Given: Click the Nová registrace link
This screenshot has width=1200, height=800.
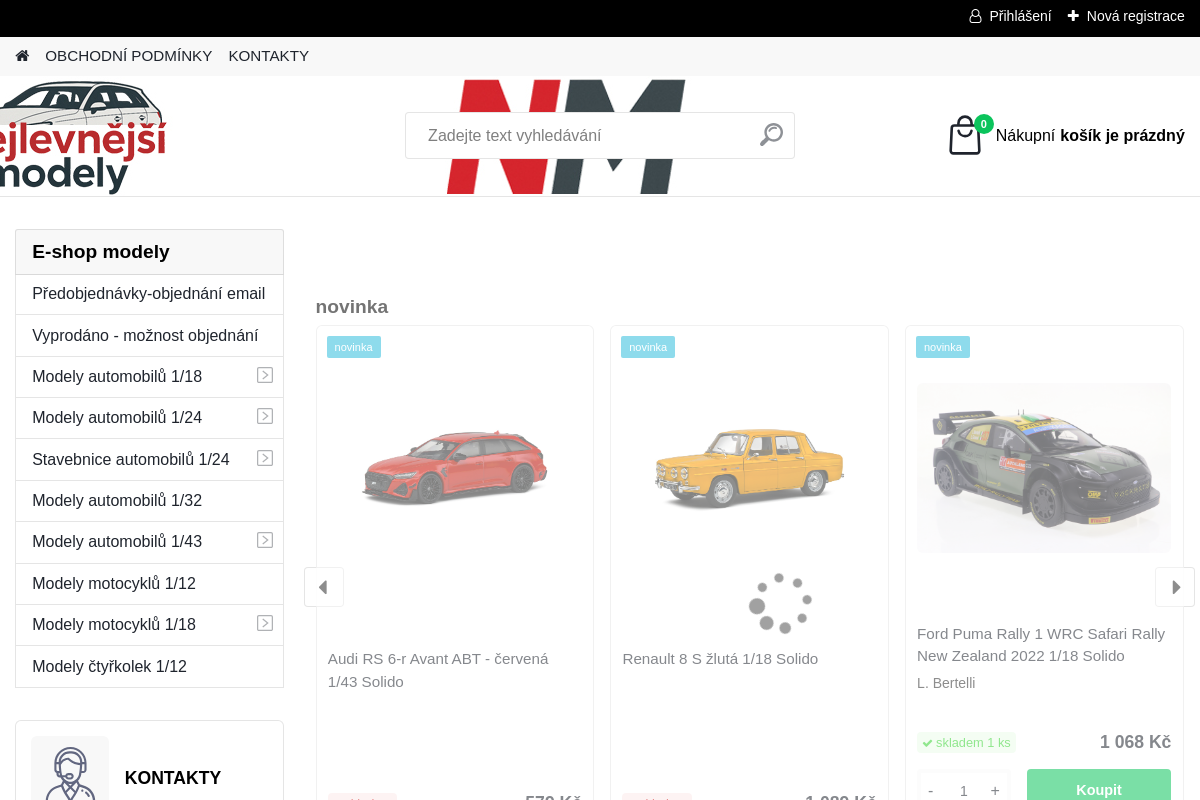Looking at the screenshot, I should coord(1126,16).
